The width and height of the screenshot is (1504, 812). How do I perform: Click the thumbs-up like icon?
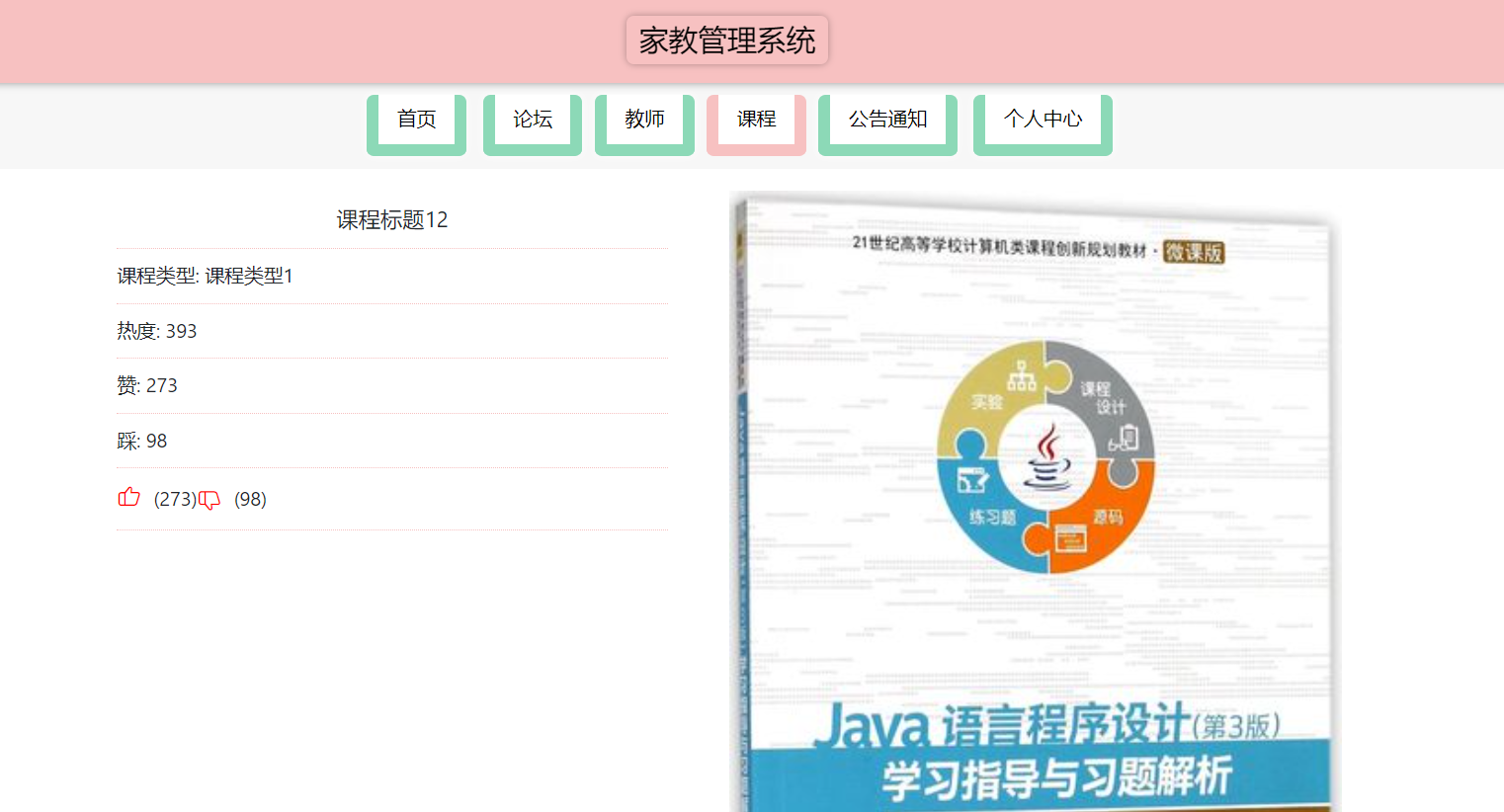[x=128, y=497]
